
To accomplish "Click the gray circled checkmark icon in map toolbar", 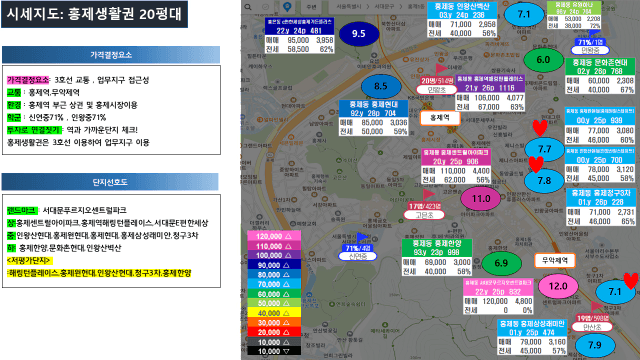I will pyautogui.click(x=266, y=7).
